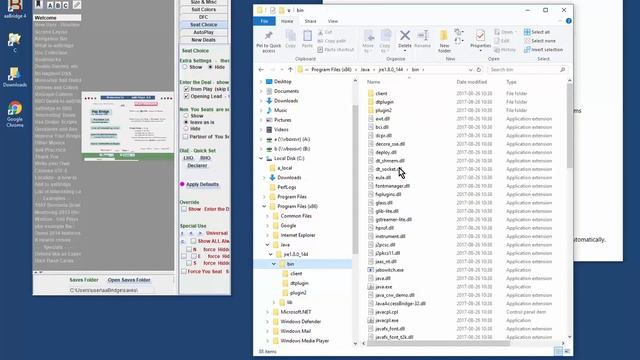This screenshot has width=640, height=360.
Task: Click the Select all icon
Action: pyautogui.click(x=527, y=32)
